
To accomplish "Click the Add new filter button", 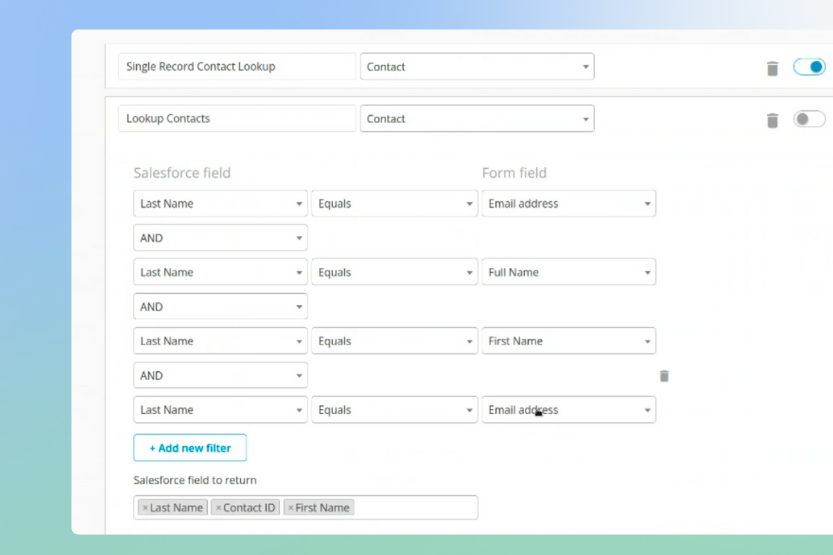I will (x=190, y=448).
